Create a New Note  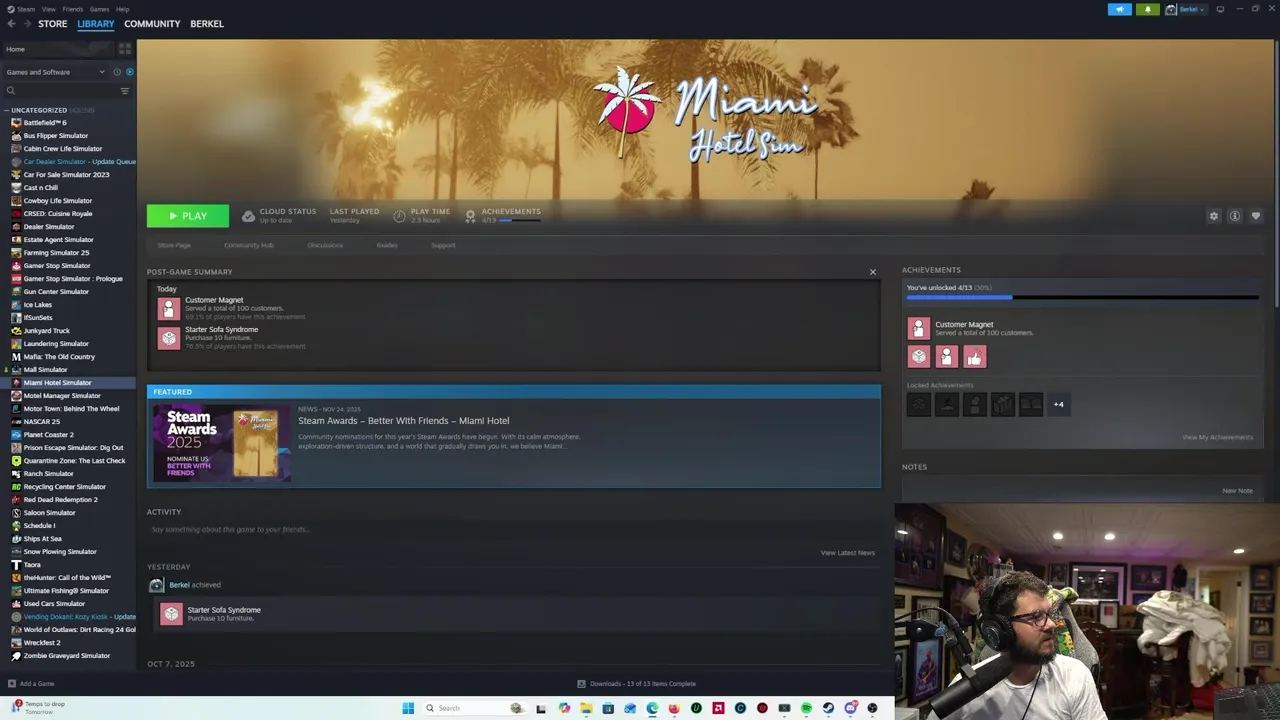[x=1237, y=491]
